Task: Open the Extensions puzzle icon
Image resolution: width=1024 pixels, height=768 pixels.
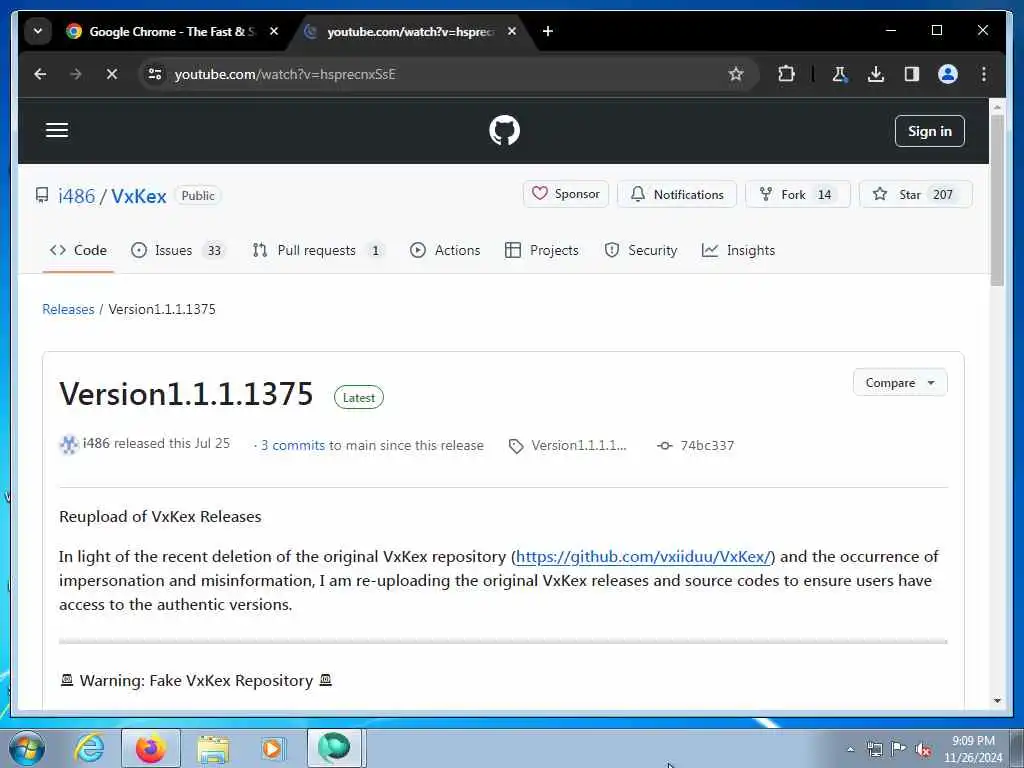Action: [786, 74]
